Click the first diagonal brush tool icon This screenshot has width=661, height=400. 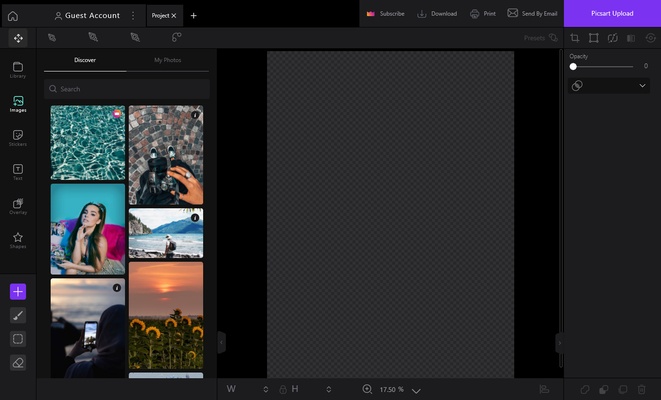[52, 38]
